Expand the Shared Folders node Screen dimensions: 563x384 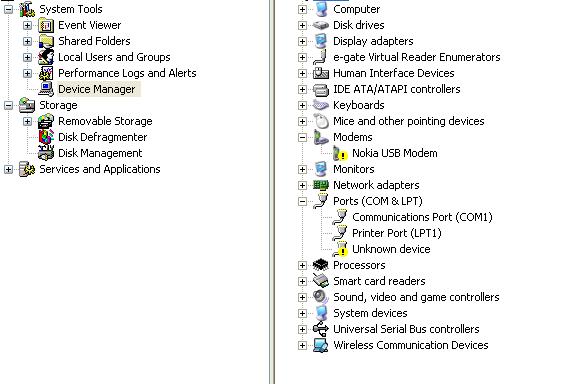(27, 41)
